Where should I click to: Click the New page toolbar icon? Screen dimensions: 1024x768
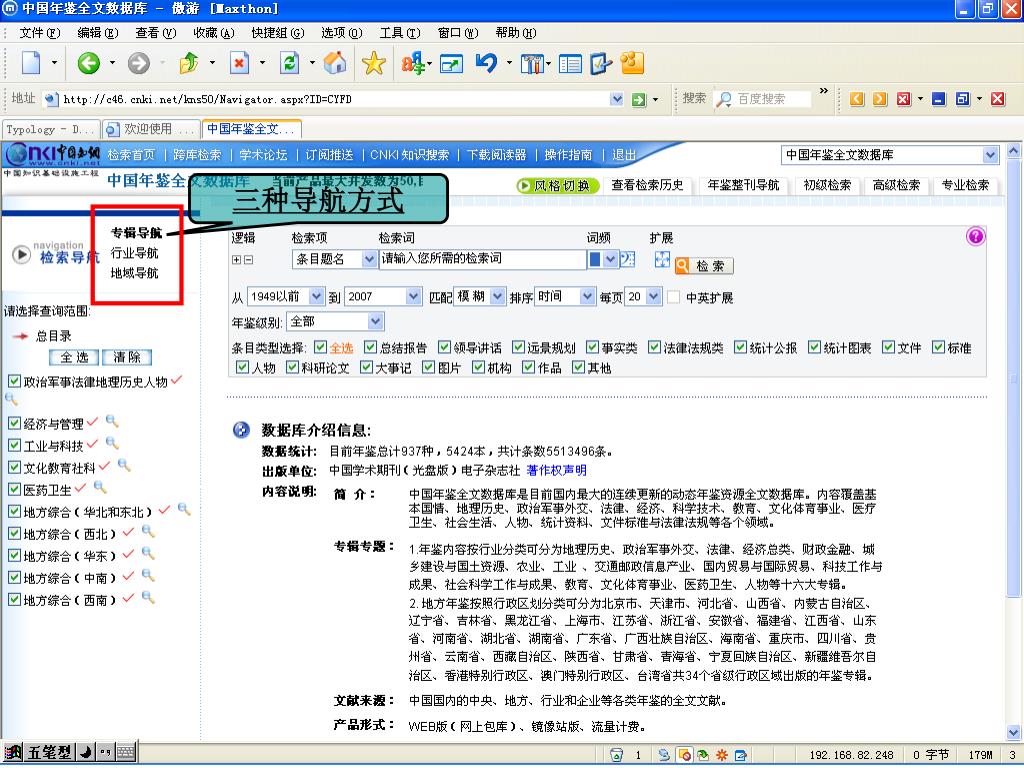point(31,63)
